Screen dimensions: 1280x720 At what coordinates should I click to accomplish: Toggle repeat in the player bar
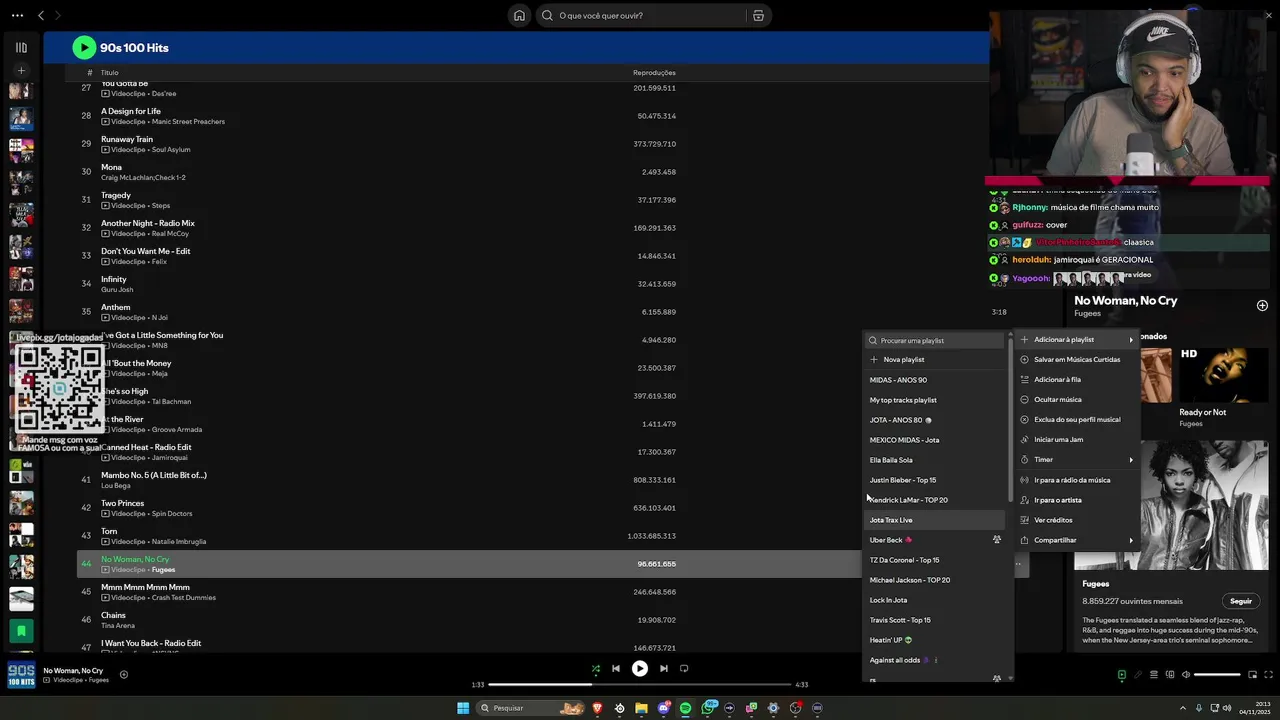pyautogui.click(x=684, y=668)
